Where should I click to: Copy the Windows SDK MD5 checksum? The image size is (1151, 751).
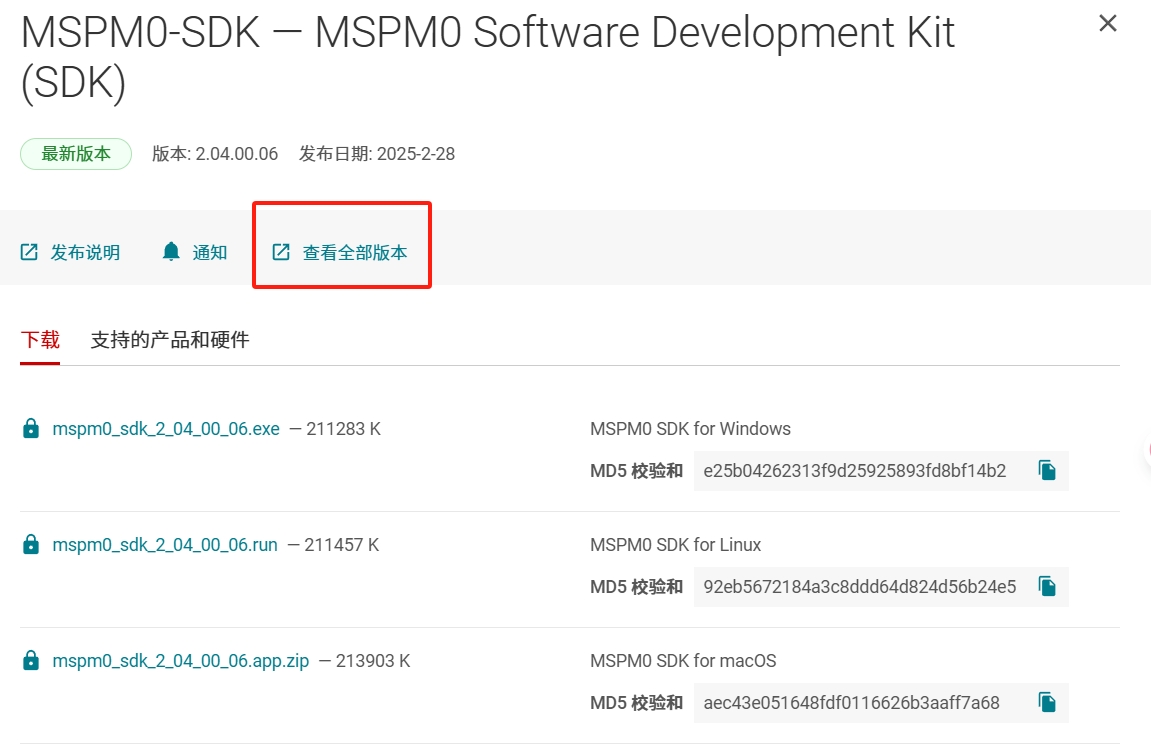[1047, 471]
